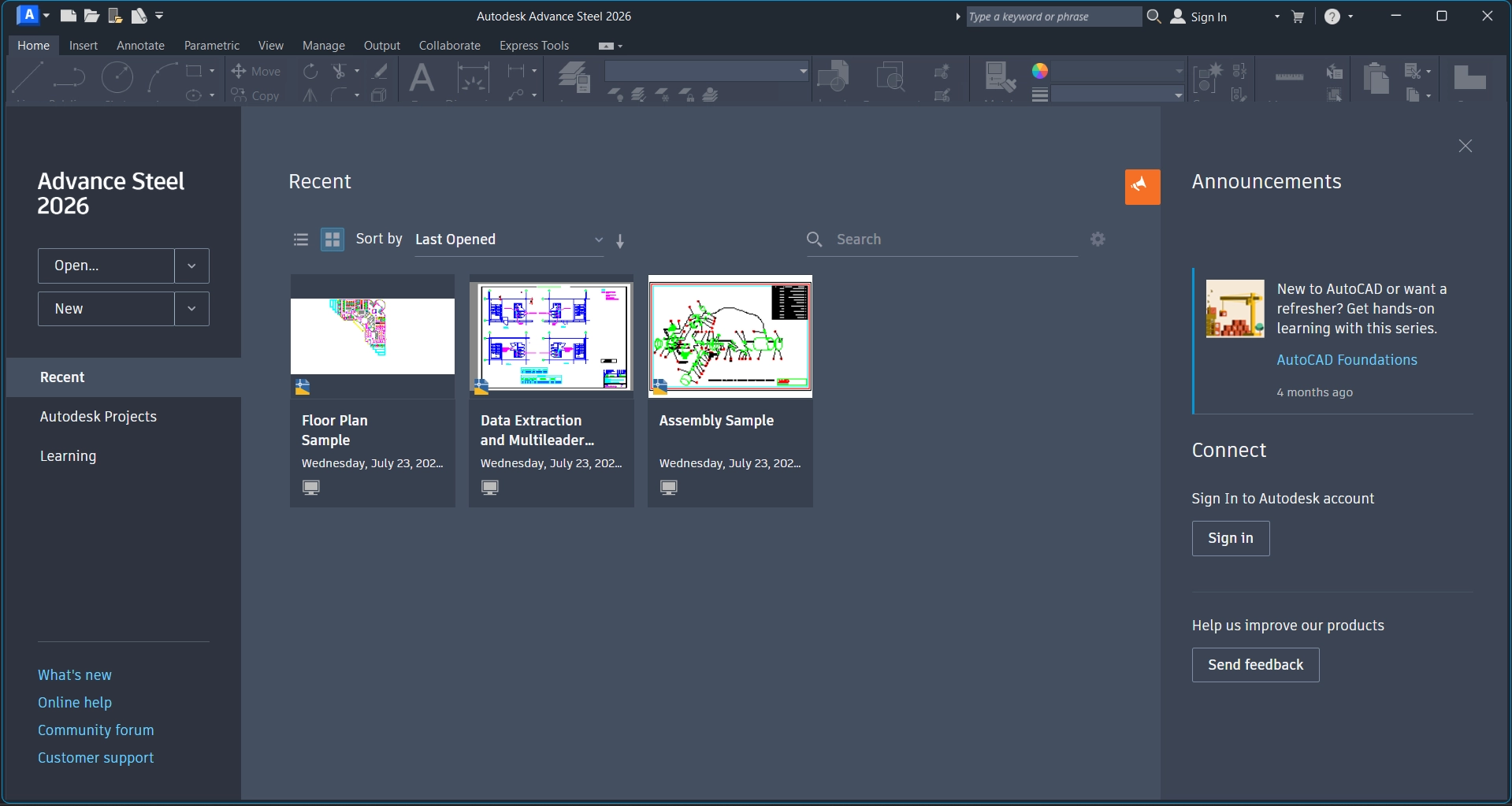Open the layer name dropdown in the ribbon

[x=707, y=71]
